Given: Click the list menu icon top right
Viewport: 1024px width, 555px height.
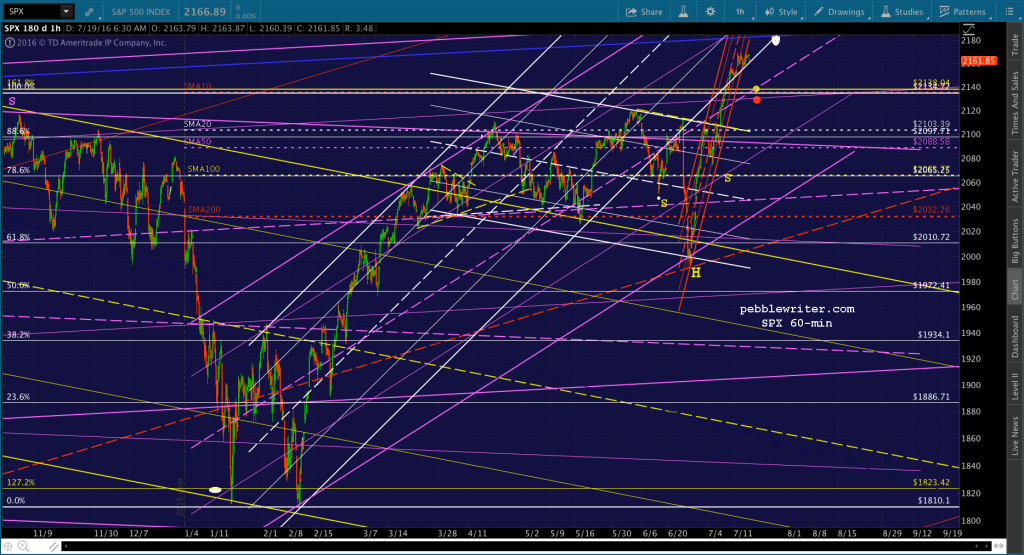Looking at the screenshot, I should coord(1012,12).
